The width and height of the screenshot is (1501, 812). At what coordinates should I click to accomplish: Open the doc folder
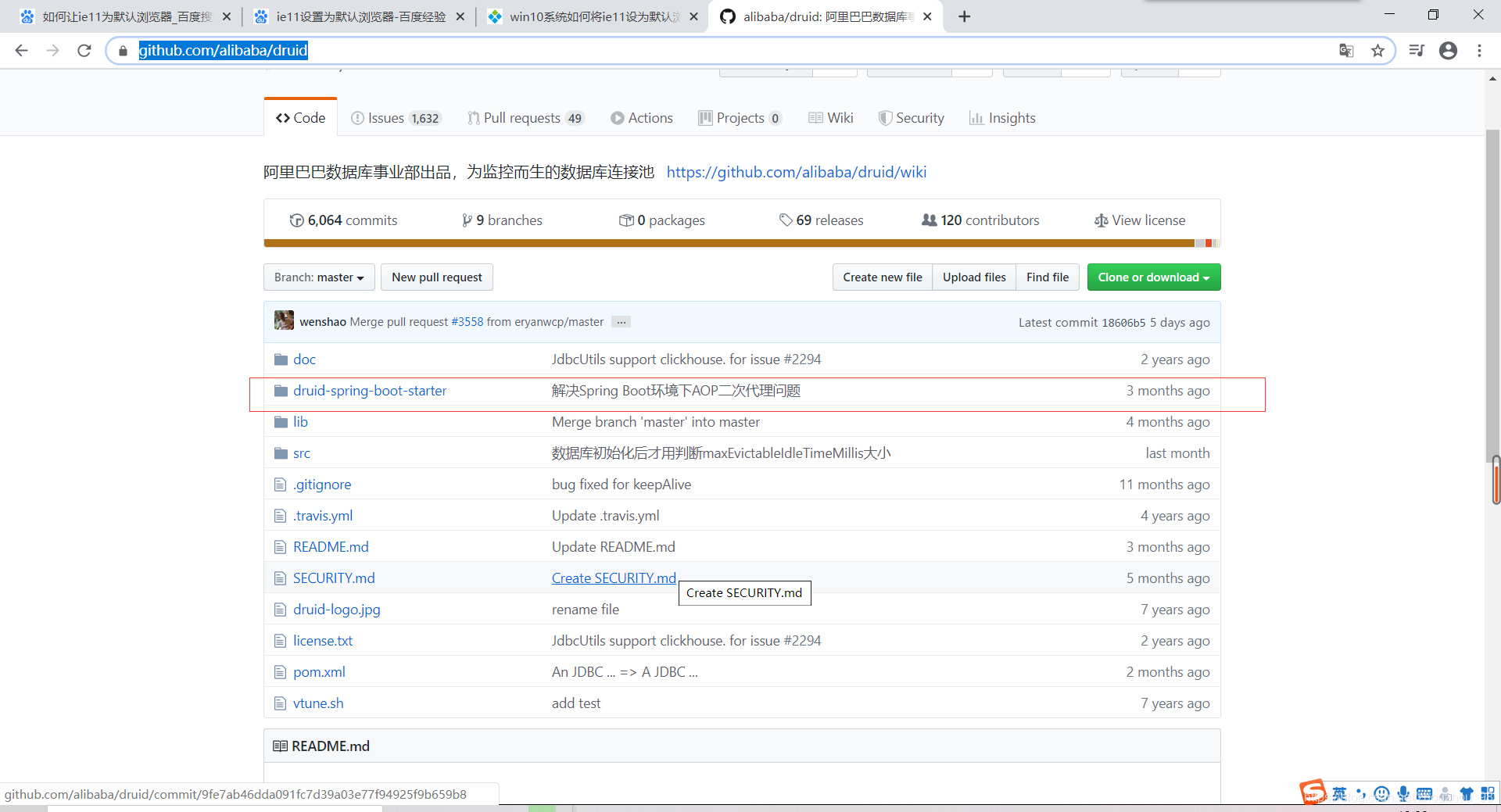click(304, 359)
